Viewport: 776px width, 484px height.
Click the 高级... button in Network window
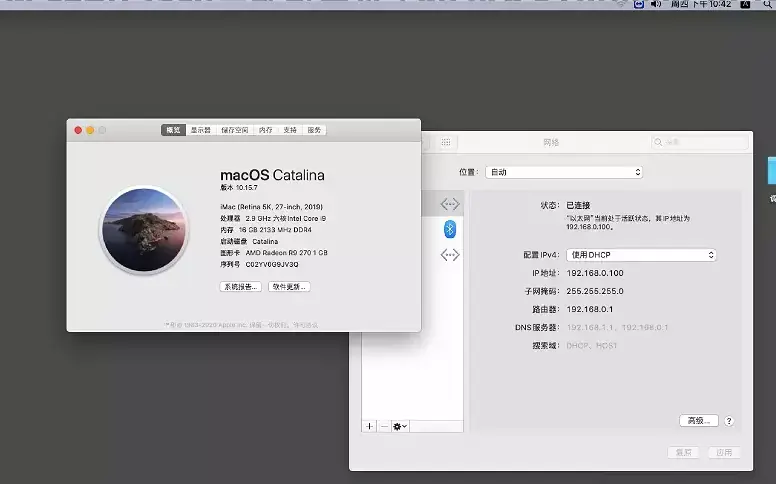coord(699,421)
